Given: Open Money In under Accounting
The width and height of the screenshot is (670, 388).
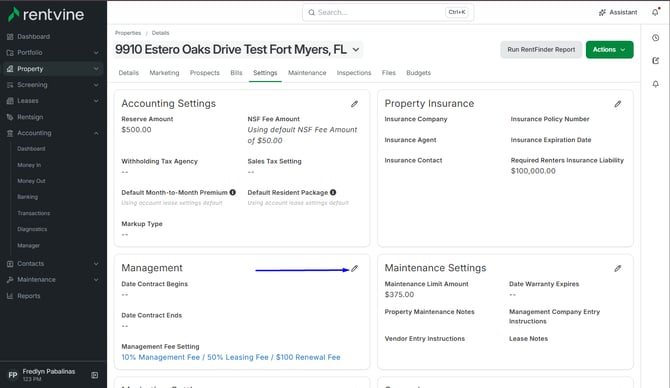Looking at the screenshot, I should tap(29, 165).
